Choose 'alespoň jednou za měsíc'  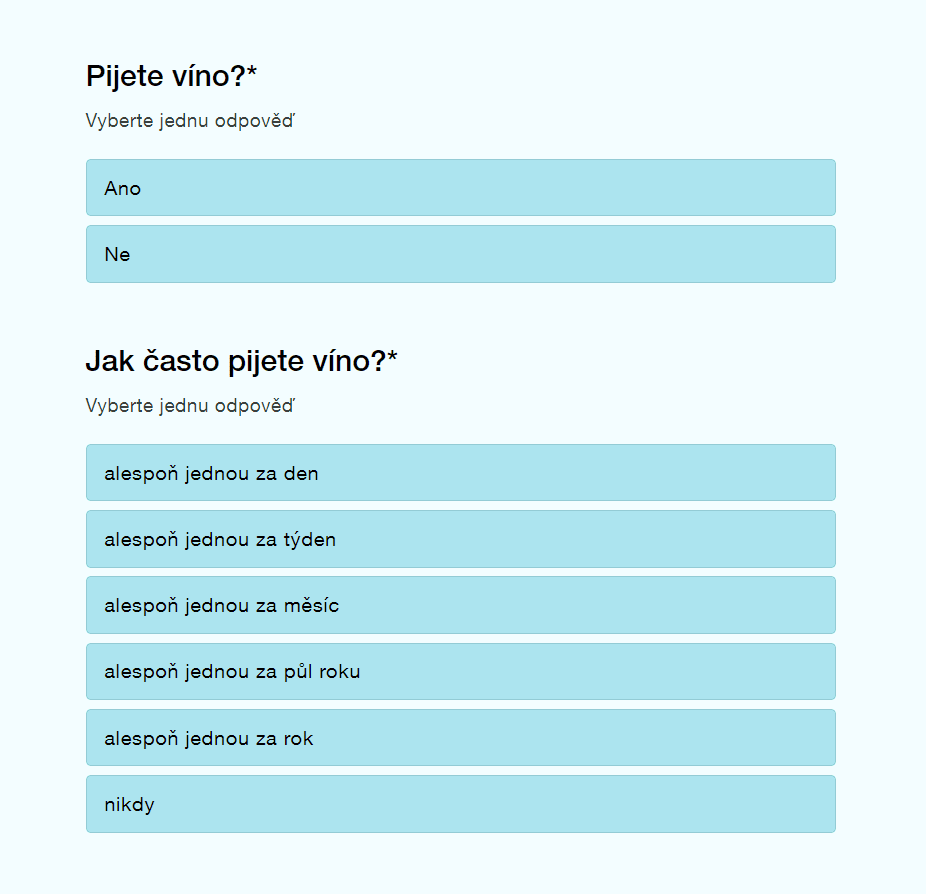pos(460,605)
